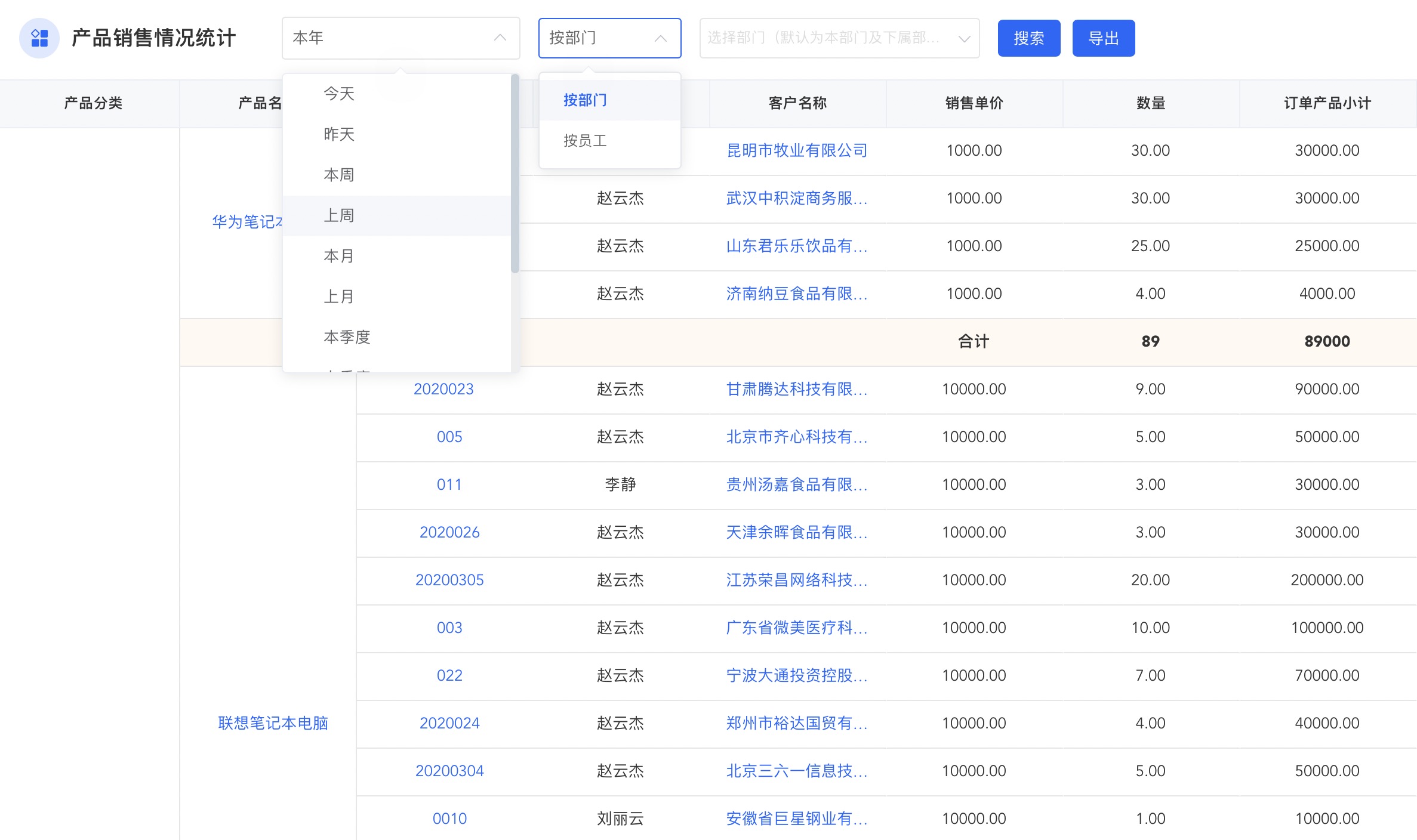Open order number 2020023 link

pyautogui.click(x=443, y=389)
